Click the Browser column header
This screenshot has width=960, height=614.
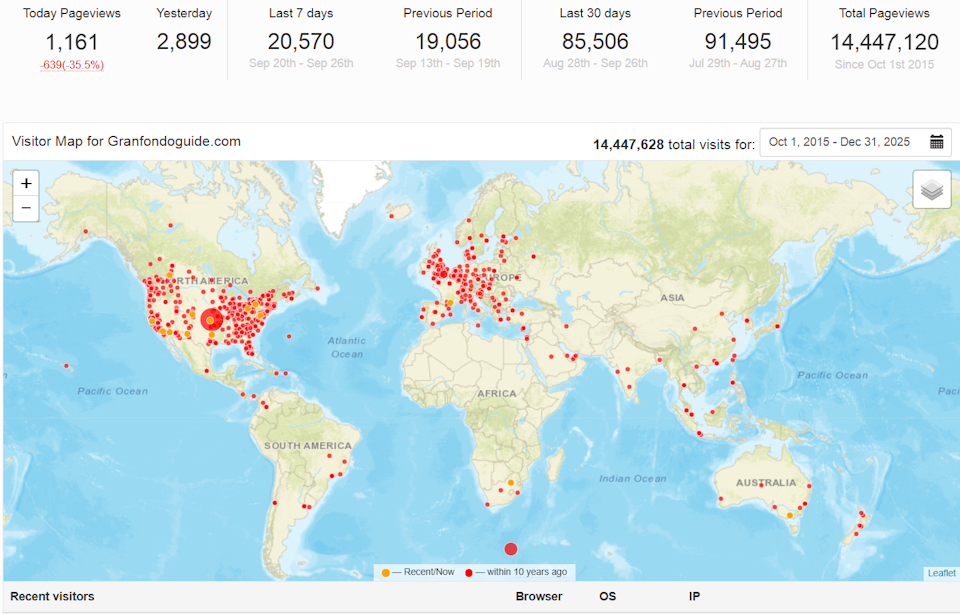(x=539, y=596)
